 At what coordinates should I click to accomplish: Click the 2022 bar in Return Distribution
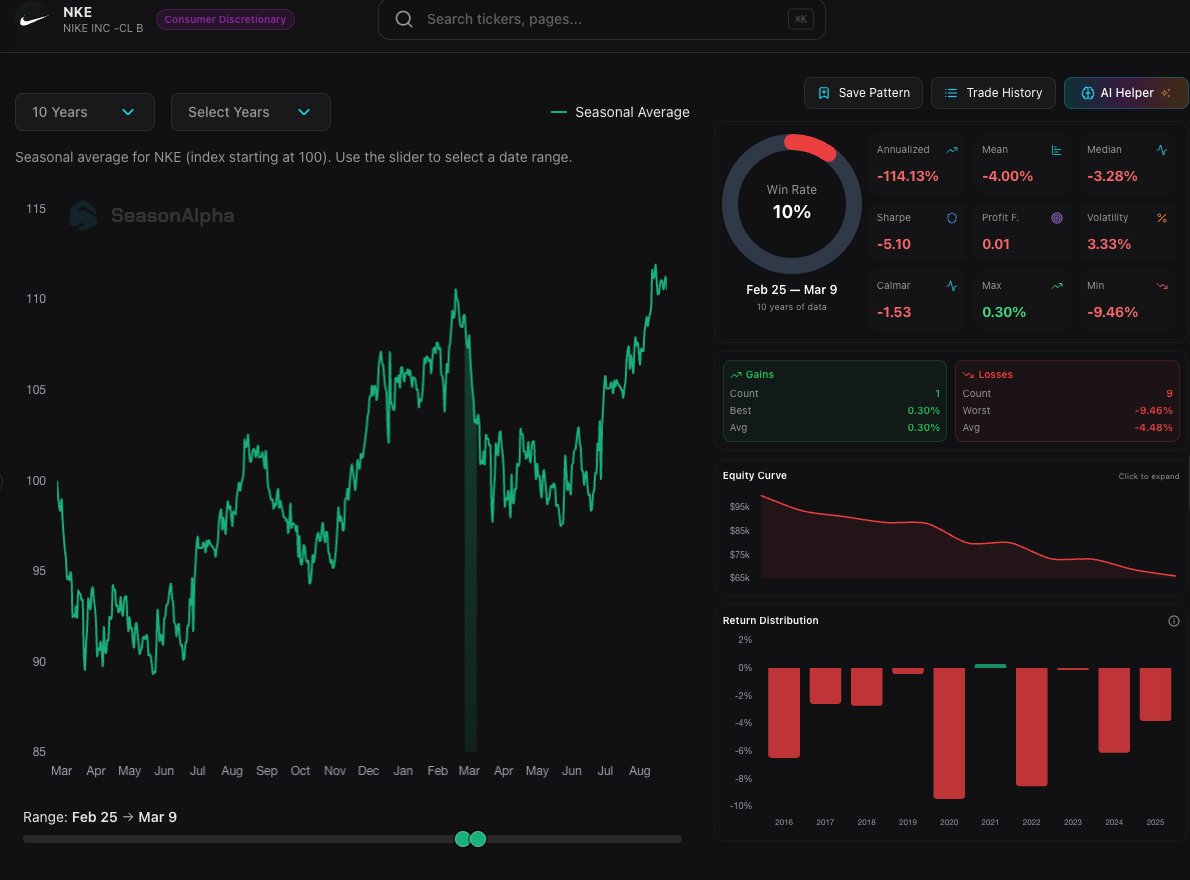tap(1031, 727)
